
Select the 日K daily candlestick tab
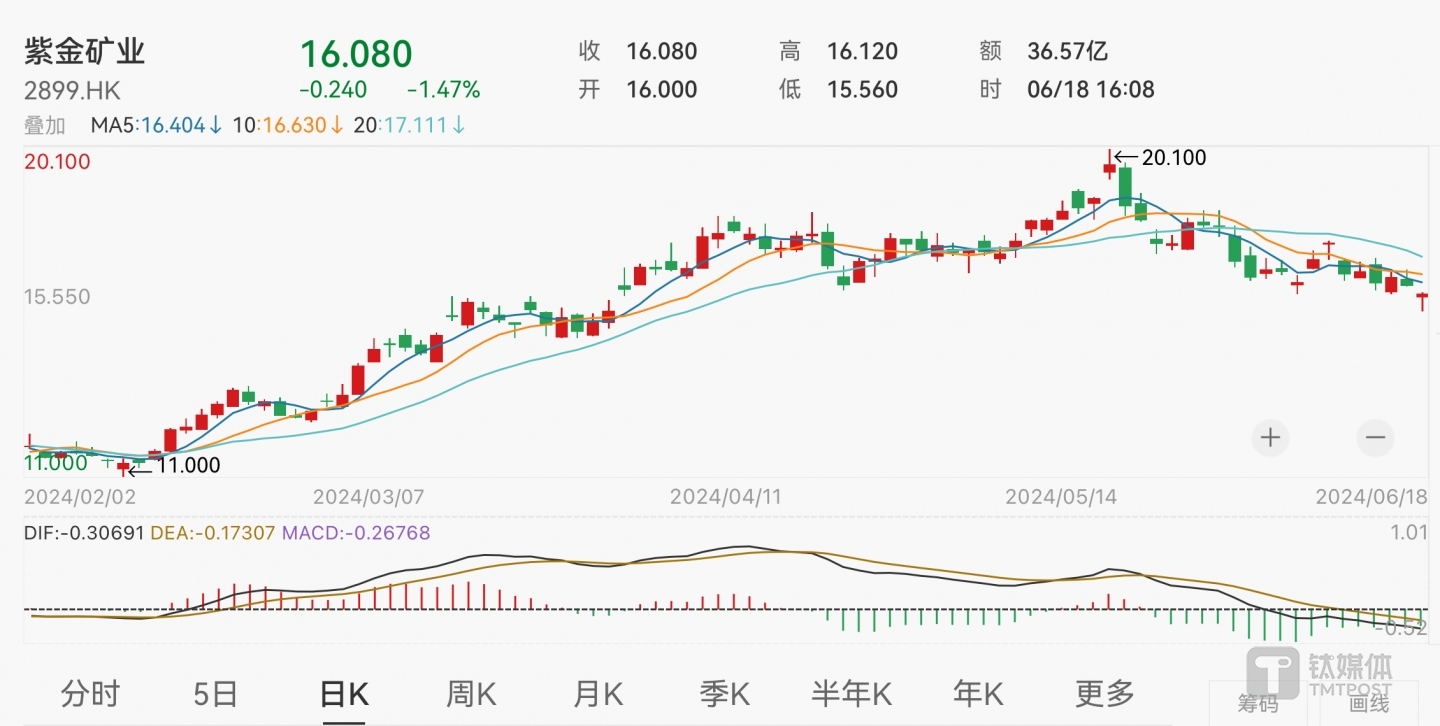pyautogui.click(x=344, y=693)
